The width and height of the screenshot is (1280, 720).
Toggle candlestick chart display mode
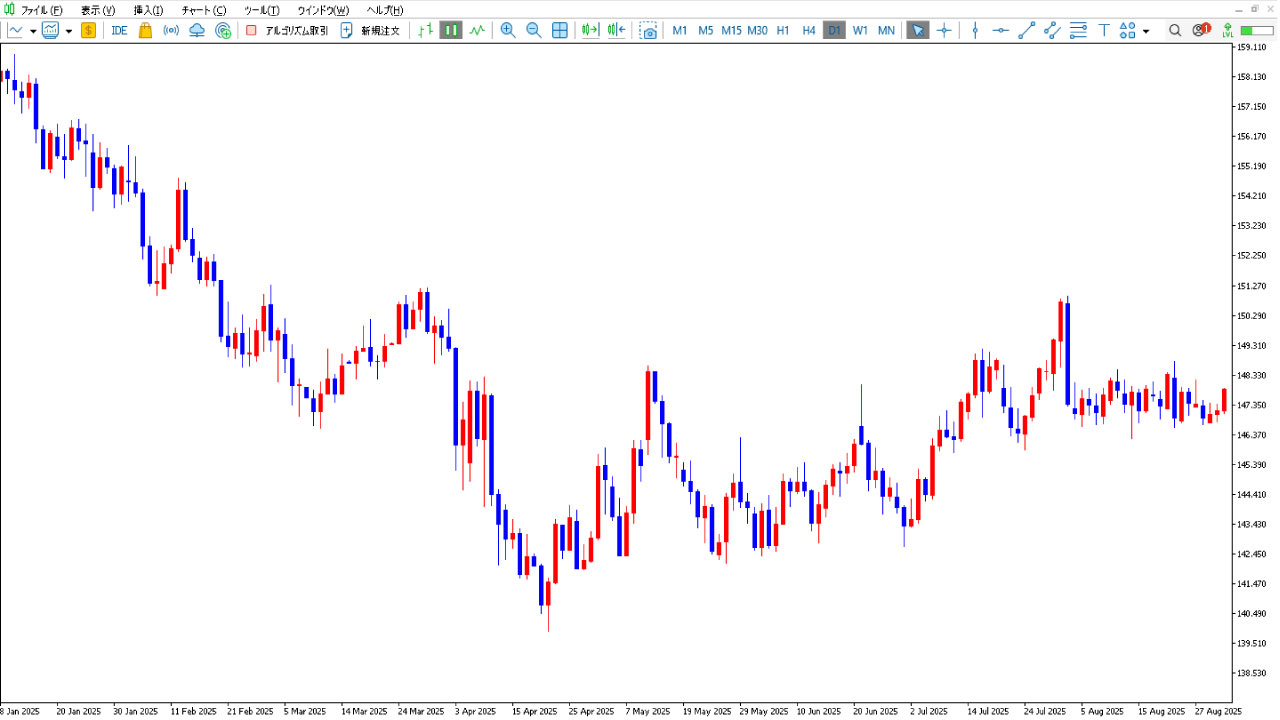(x=450, y=30)
